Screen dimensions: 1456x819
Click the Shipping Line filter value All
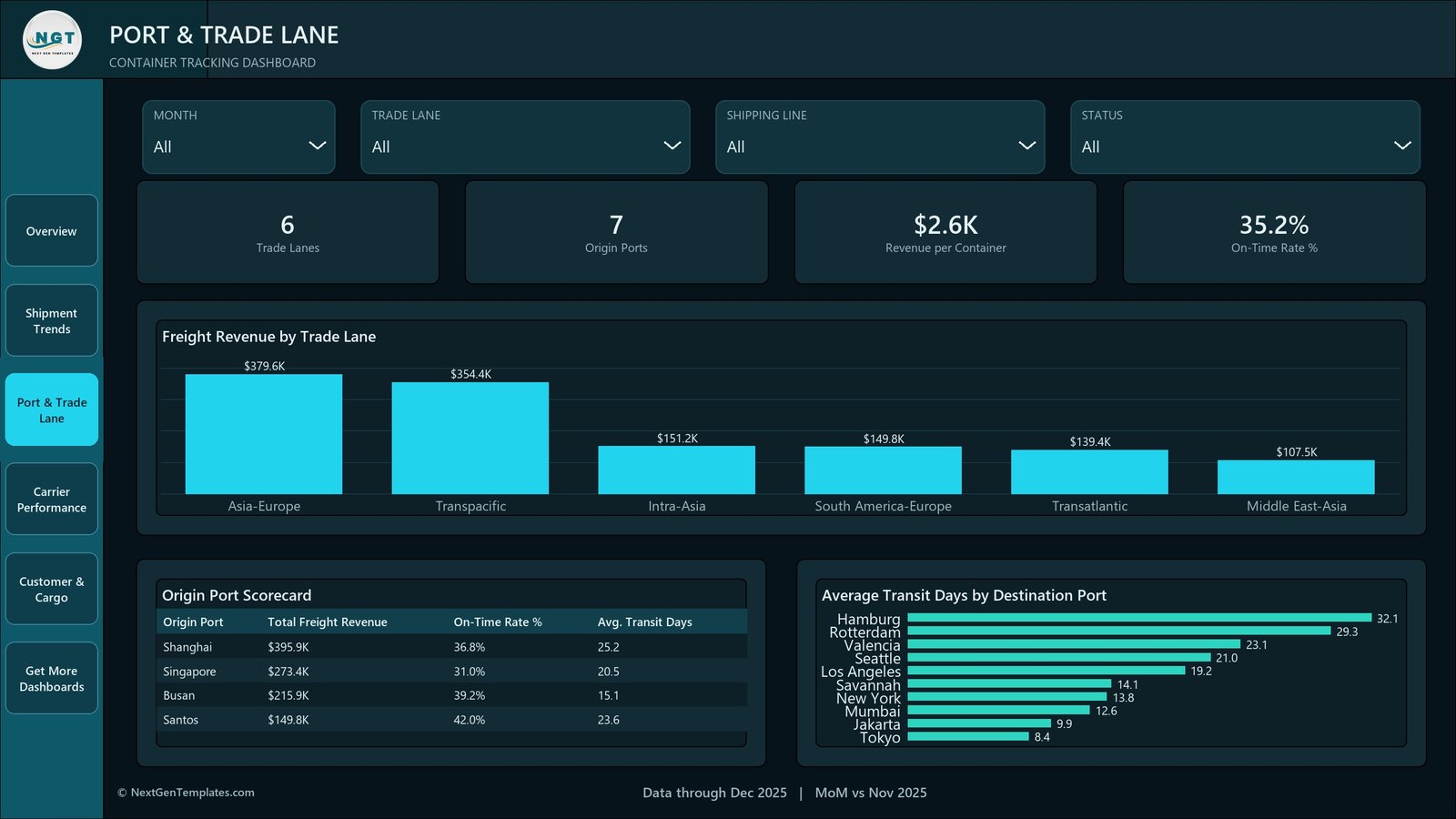tap(735, 147)
